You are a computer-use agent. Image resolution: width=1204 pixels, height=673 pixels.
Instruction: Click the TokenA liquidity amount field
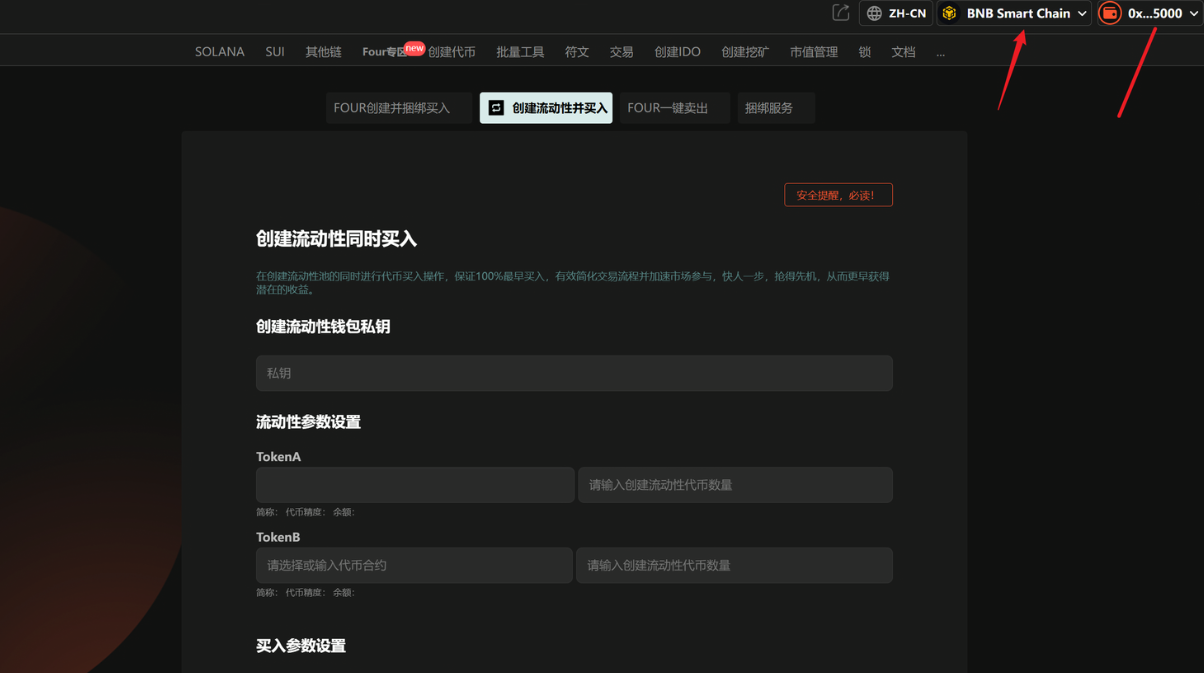pyautogui.click(x=735, y=485)
